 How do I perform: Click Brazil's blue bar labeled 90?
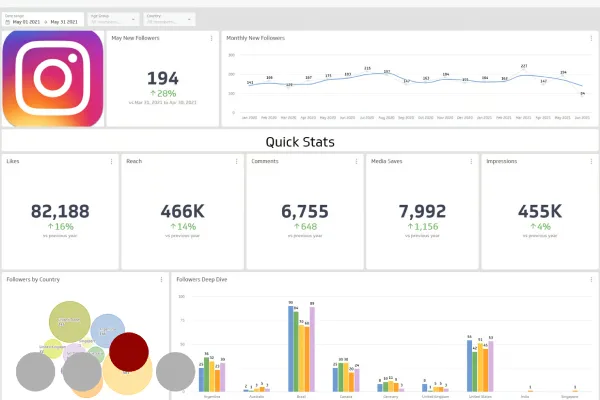click(291, 349)
